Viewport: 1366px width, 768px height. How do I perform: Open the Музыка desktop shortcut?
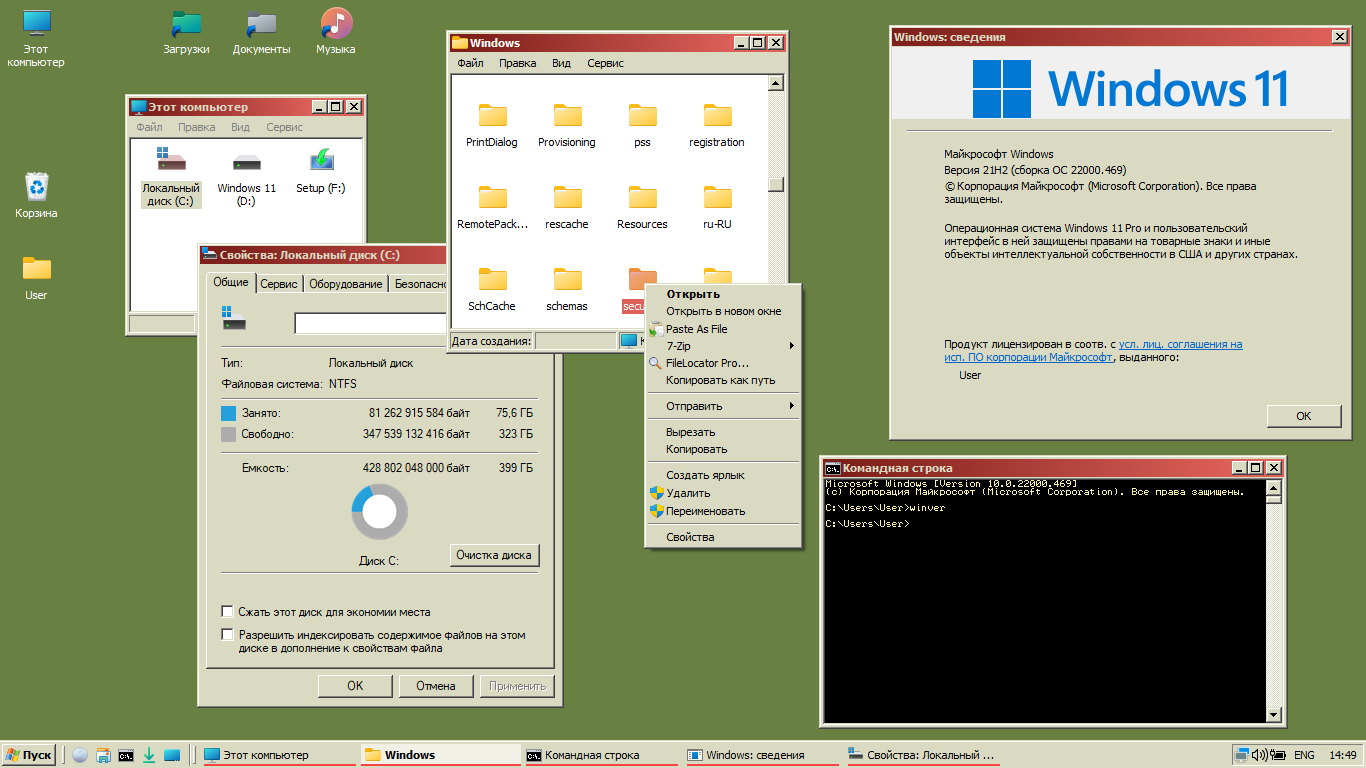click(x=336, y=33)
